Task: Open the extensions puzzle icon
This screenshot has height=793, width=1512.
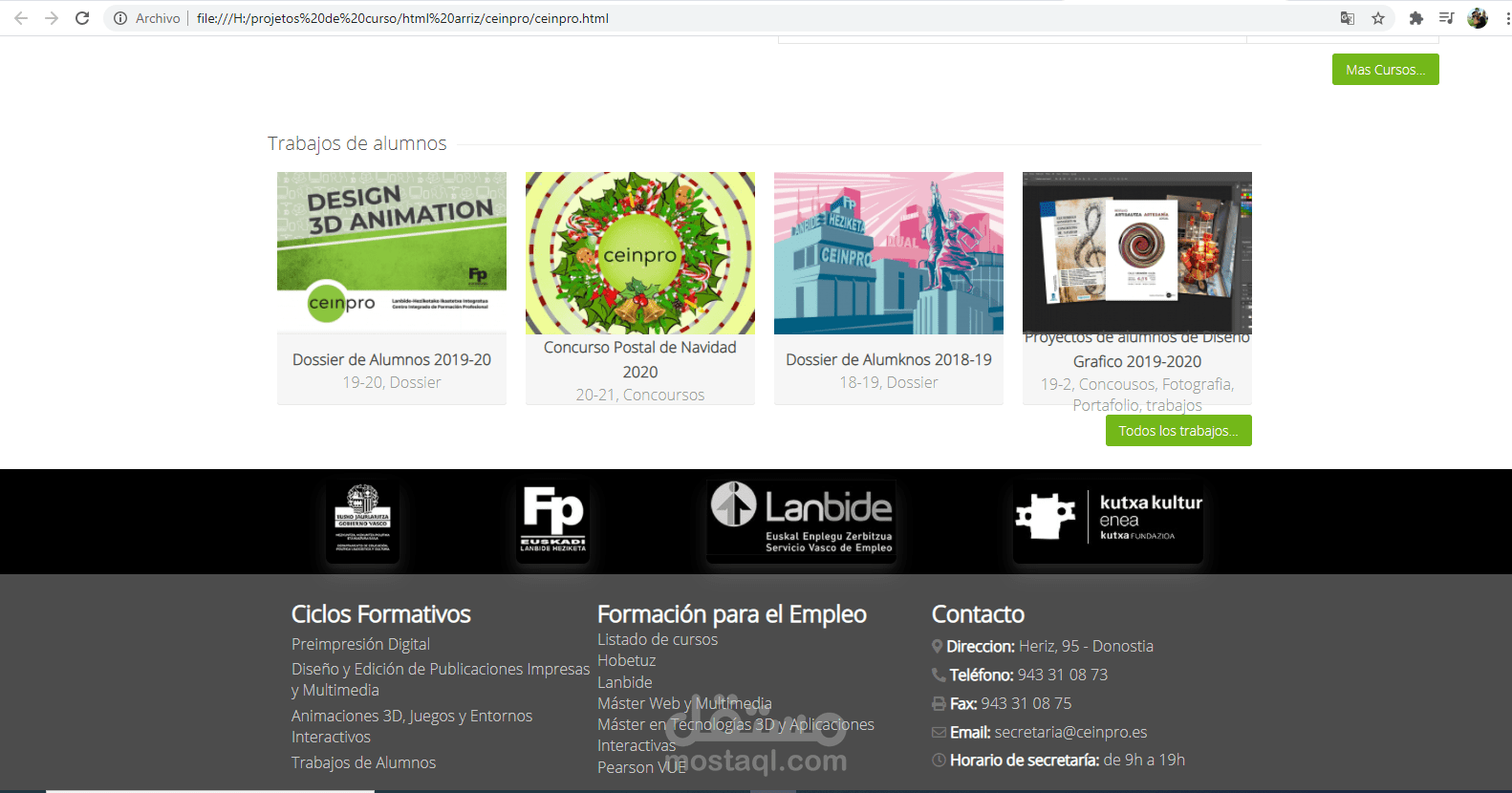Action: [1416, 18]
